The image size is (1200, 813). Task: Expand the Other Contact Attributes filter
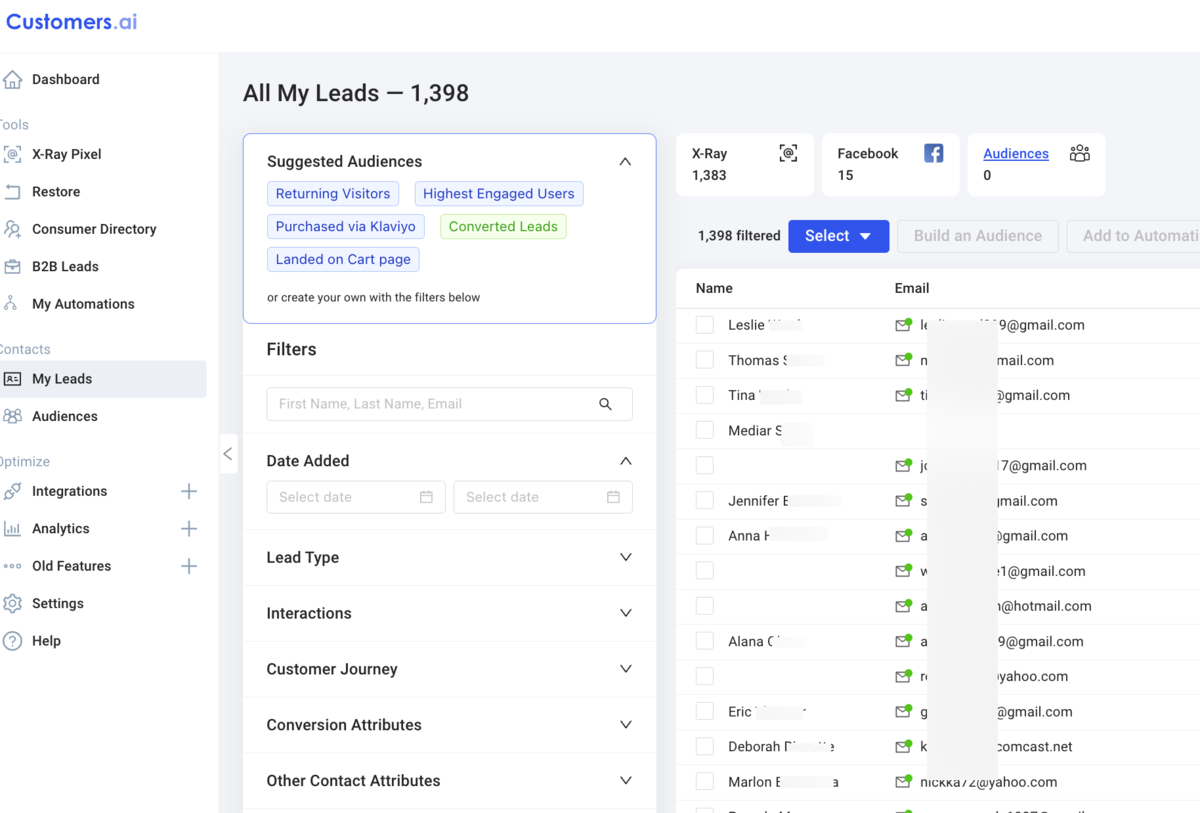coord(626,781)
